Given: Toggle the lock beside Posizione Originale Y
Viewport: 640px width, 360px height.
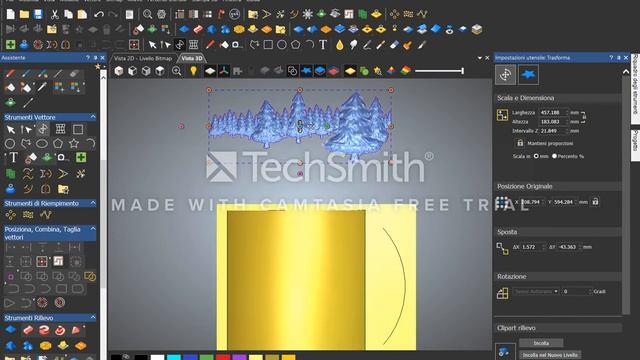Looking at the screenshot, I should click(x=596, y=202).
